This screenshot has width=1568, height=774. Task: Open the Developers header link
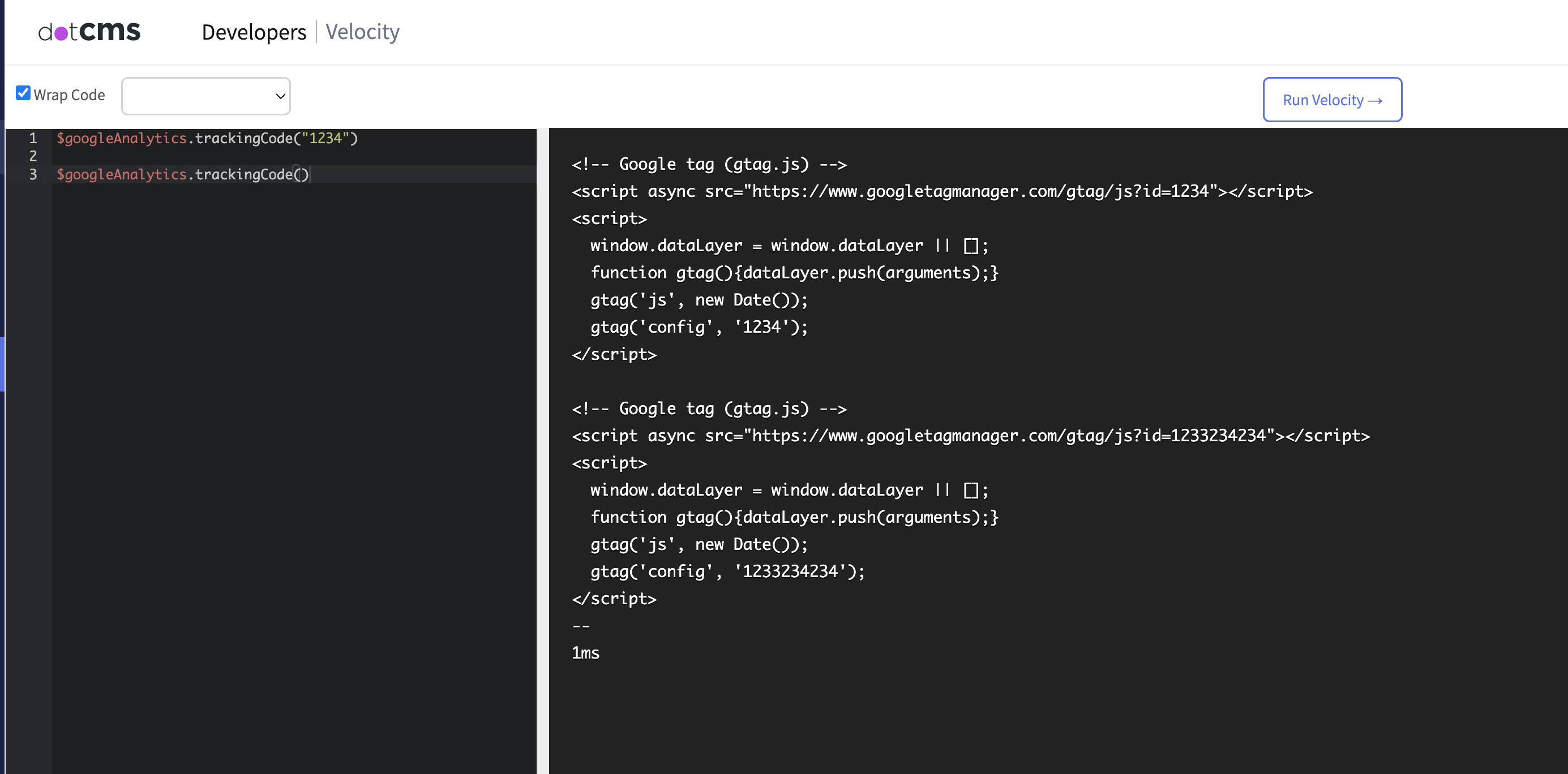tap(254, 32)
